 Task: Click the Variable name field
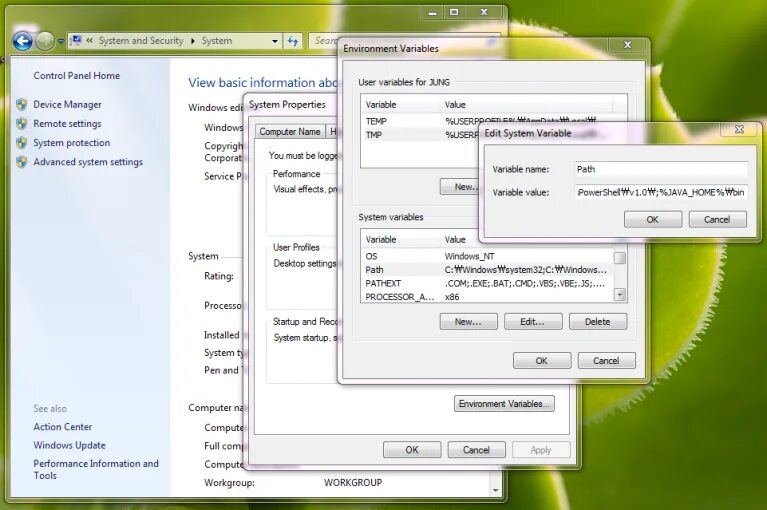(661, 169)
